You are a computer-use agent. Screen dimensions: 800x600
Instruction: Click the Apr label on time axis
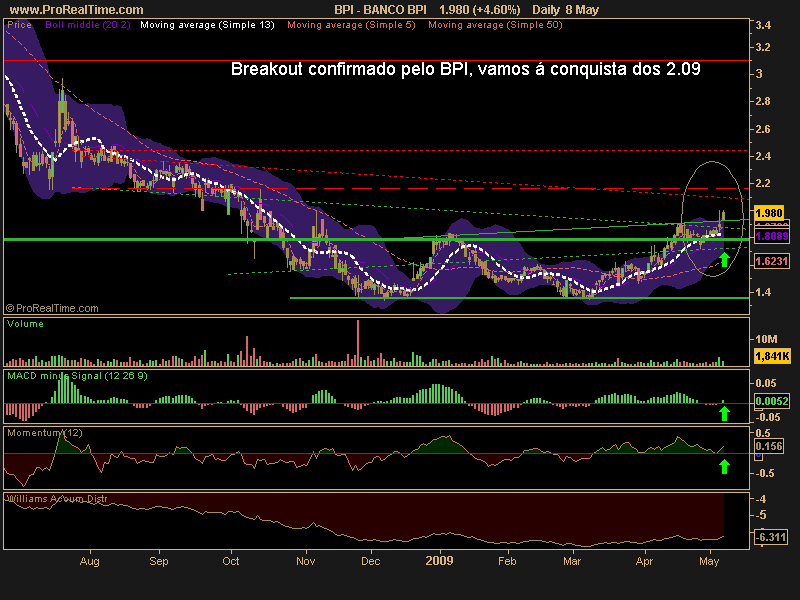(644, 561)
